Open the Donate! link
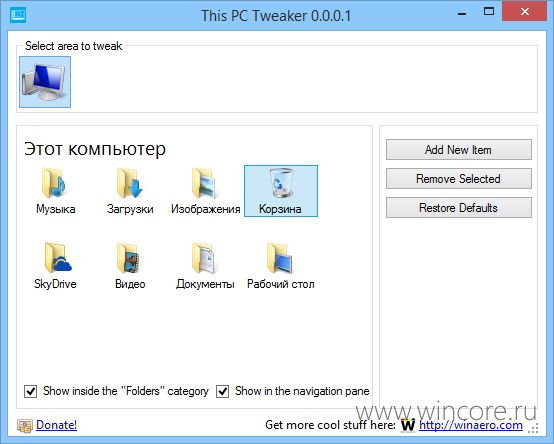Screen dimensions: 554x444 [57, 425]
